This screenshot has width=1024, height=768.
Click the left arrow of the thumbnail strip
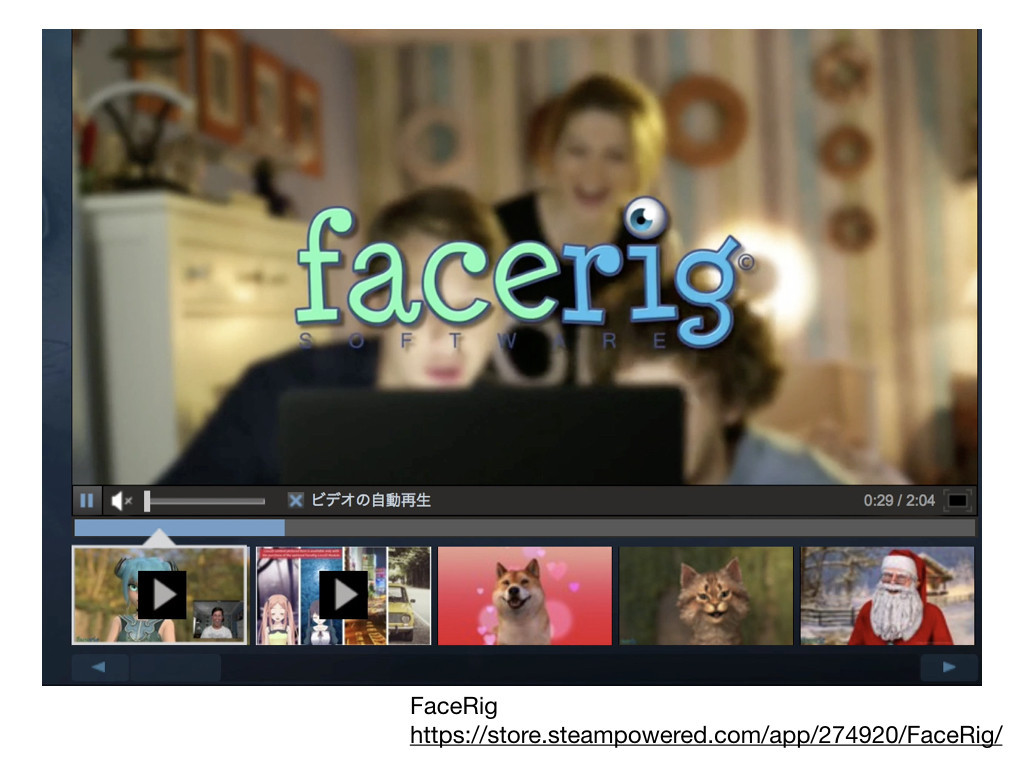coord(99,667)
